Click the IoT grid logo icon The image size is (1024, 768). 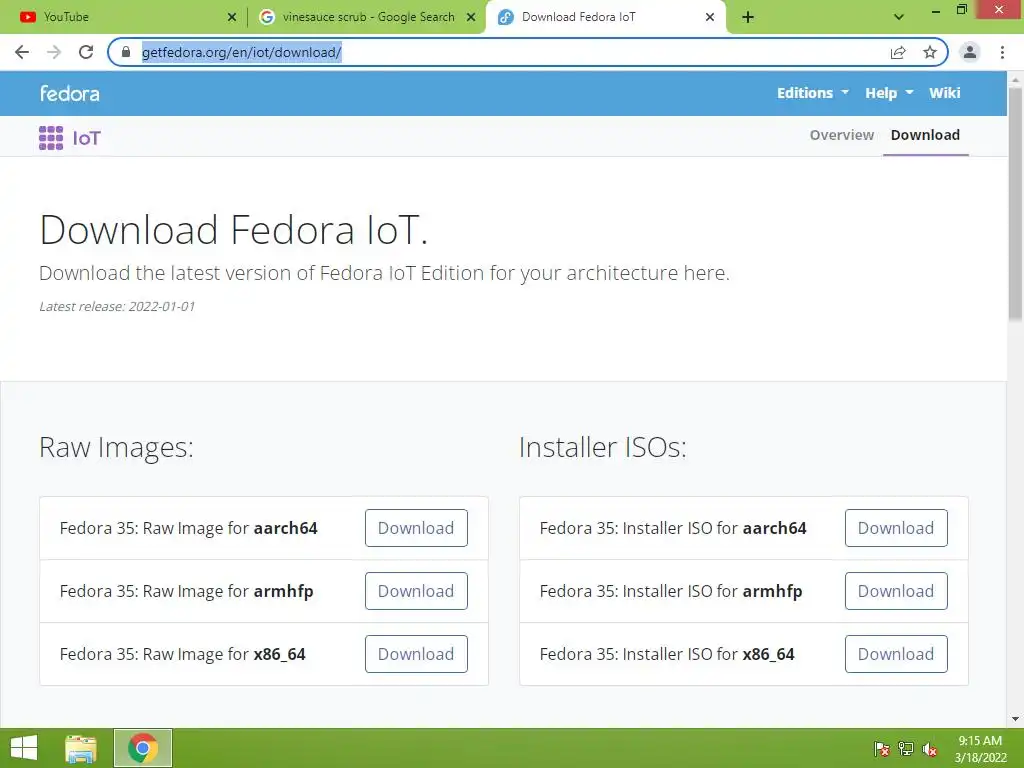[51, 138]
